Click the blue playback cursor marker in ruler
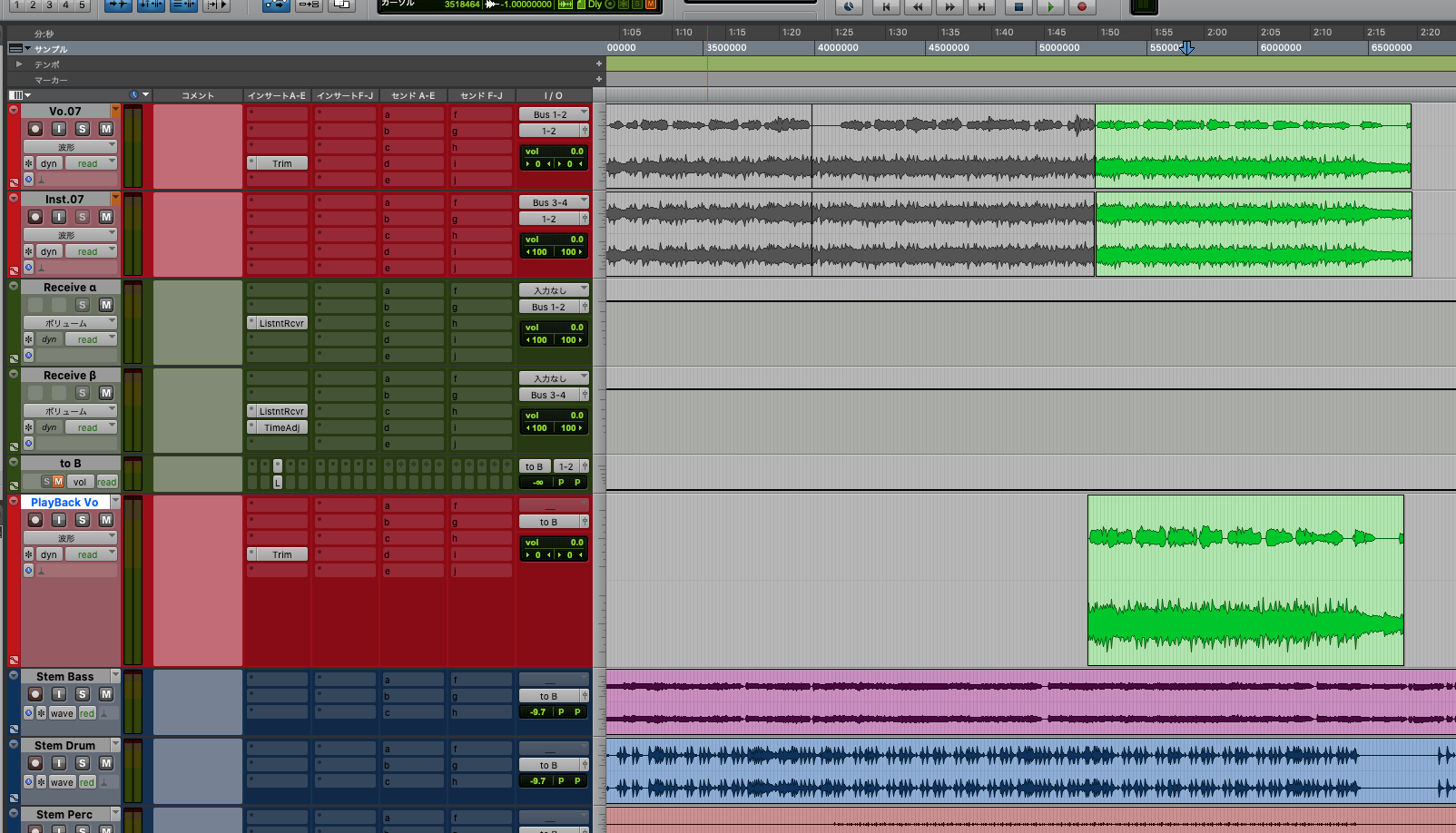Viewport: 1456px width, 833px height. 1187,47
